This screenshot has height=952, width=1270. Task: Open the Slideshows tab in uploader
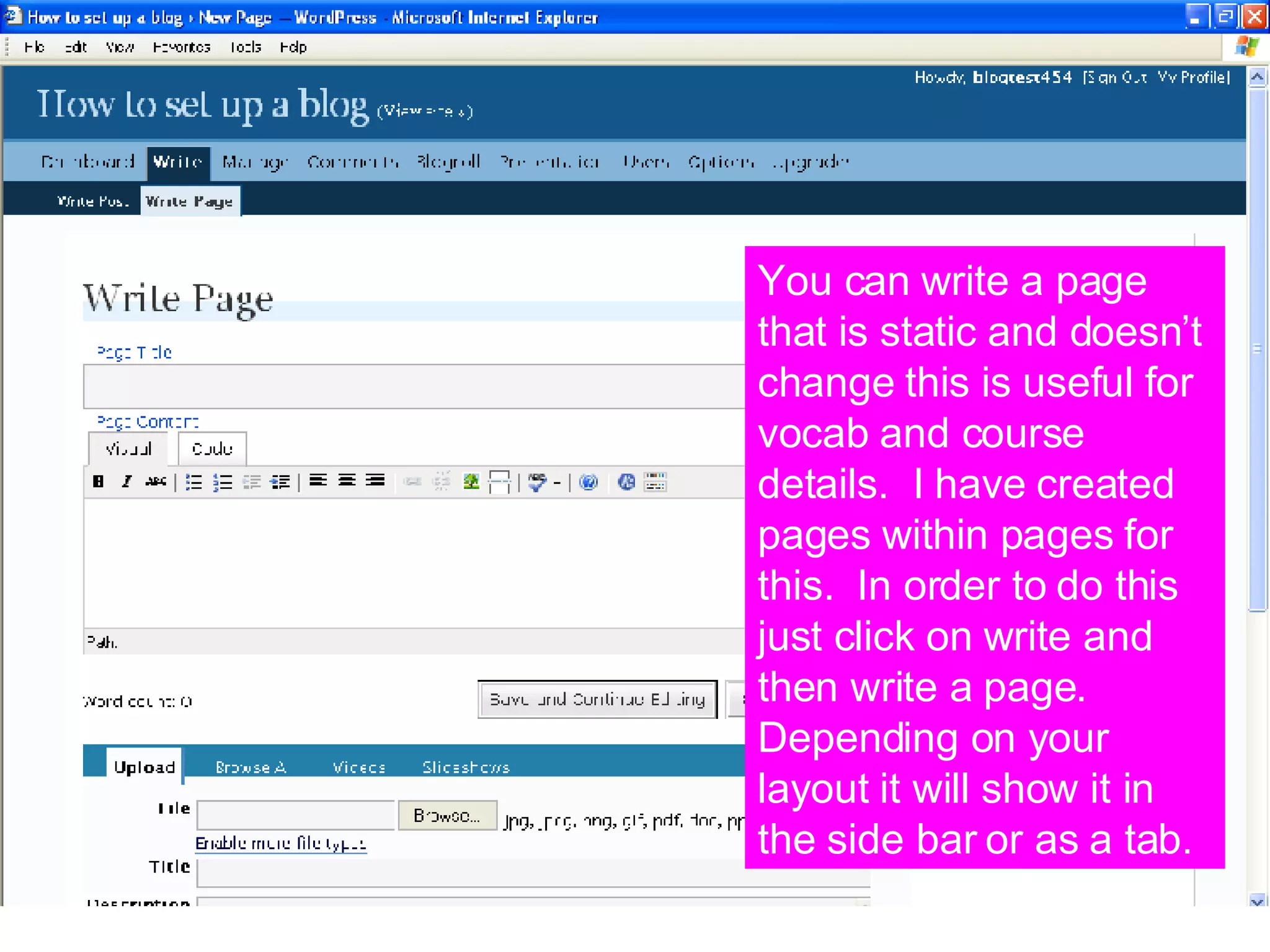(466, 767)
